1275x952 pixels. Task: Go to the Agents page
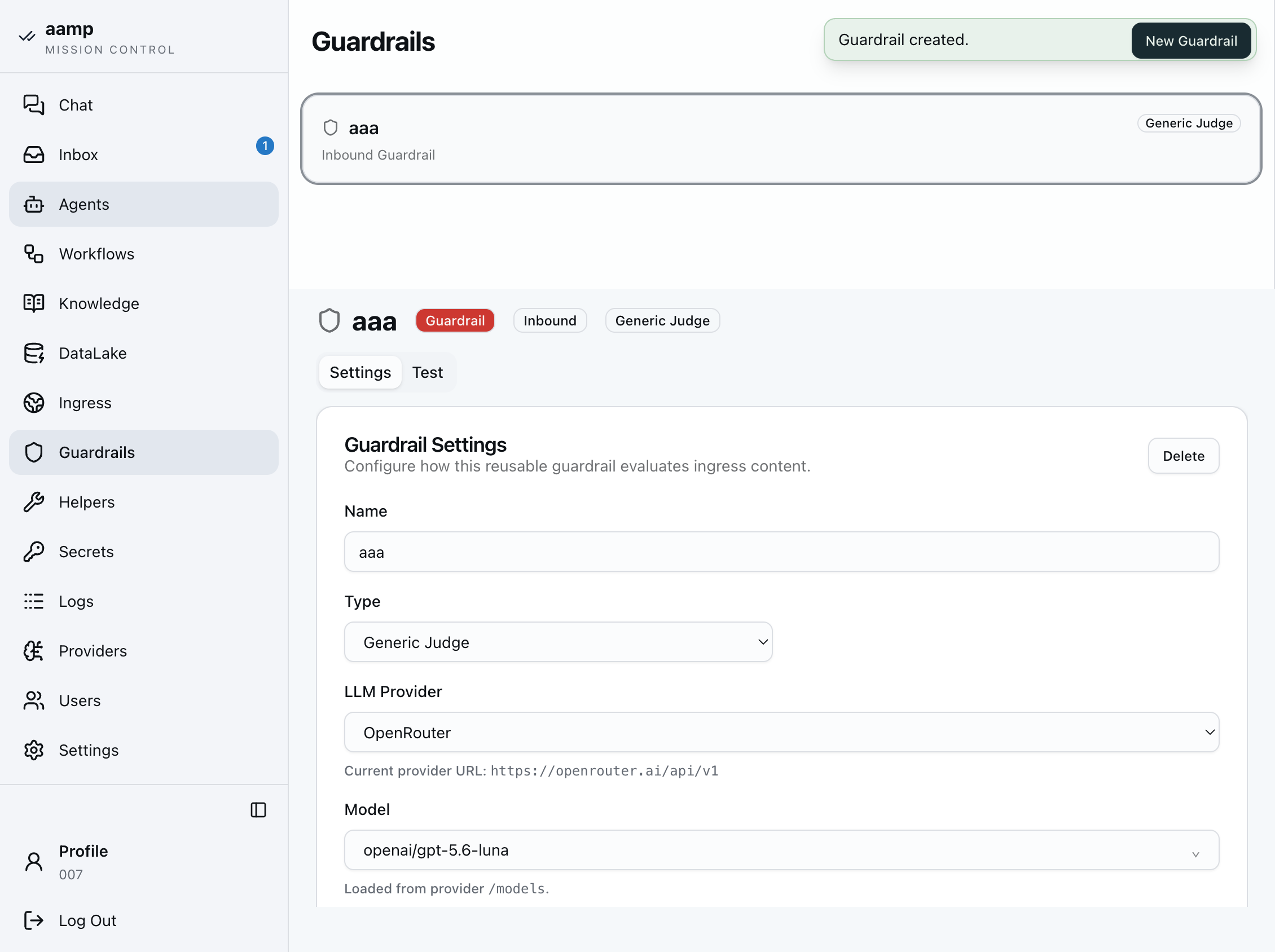[143, 204]
